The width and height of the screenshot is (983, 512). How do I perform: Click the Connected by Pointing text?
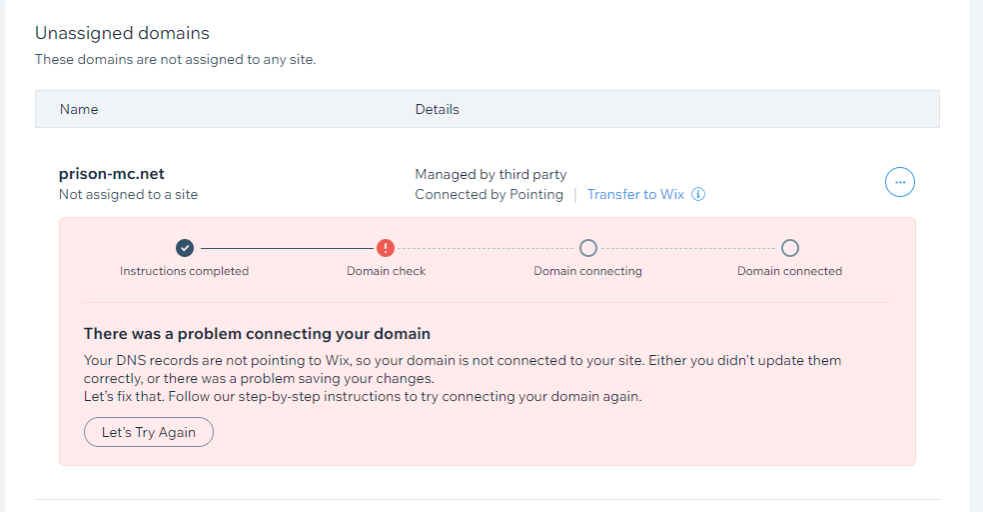[489, 194]
